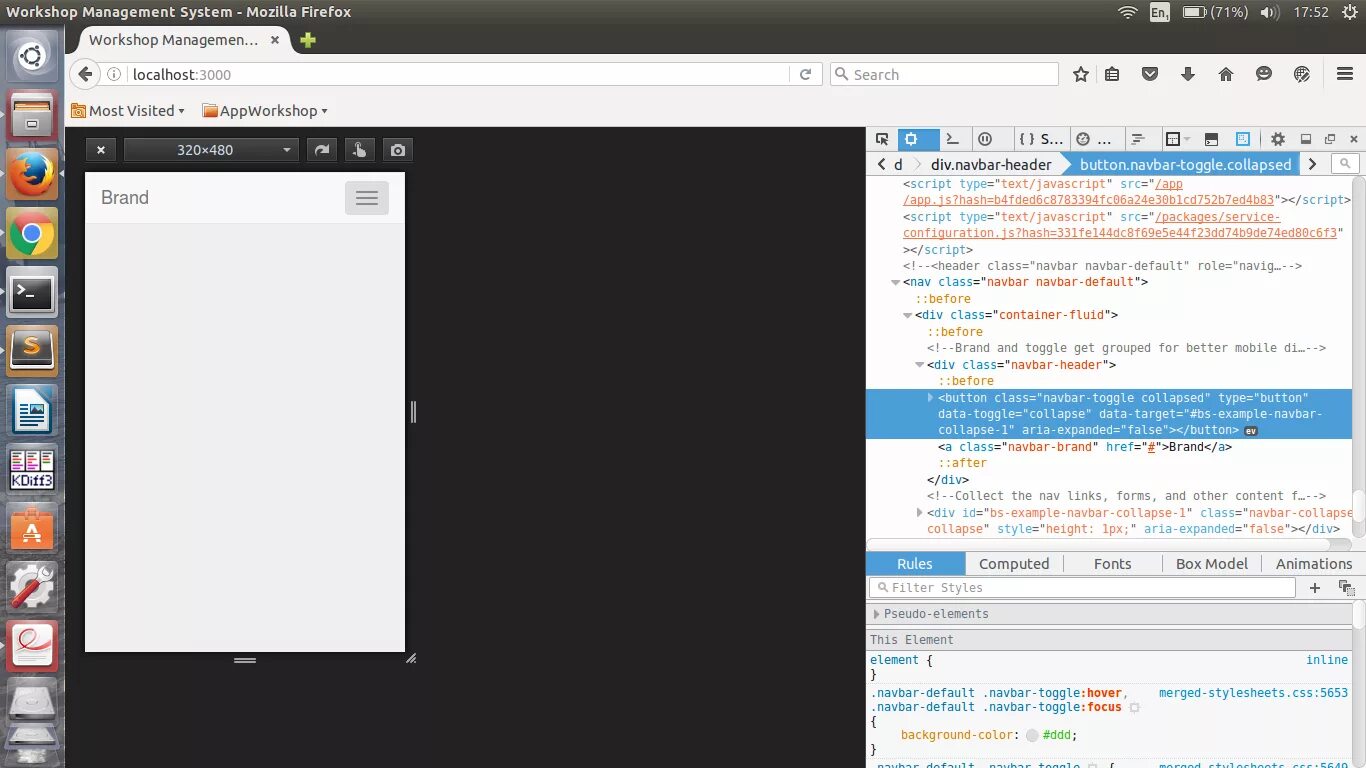Toggle pseudo-class panel icon beside plus
1366x768 pixels.
point(1345,588)
